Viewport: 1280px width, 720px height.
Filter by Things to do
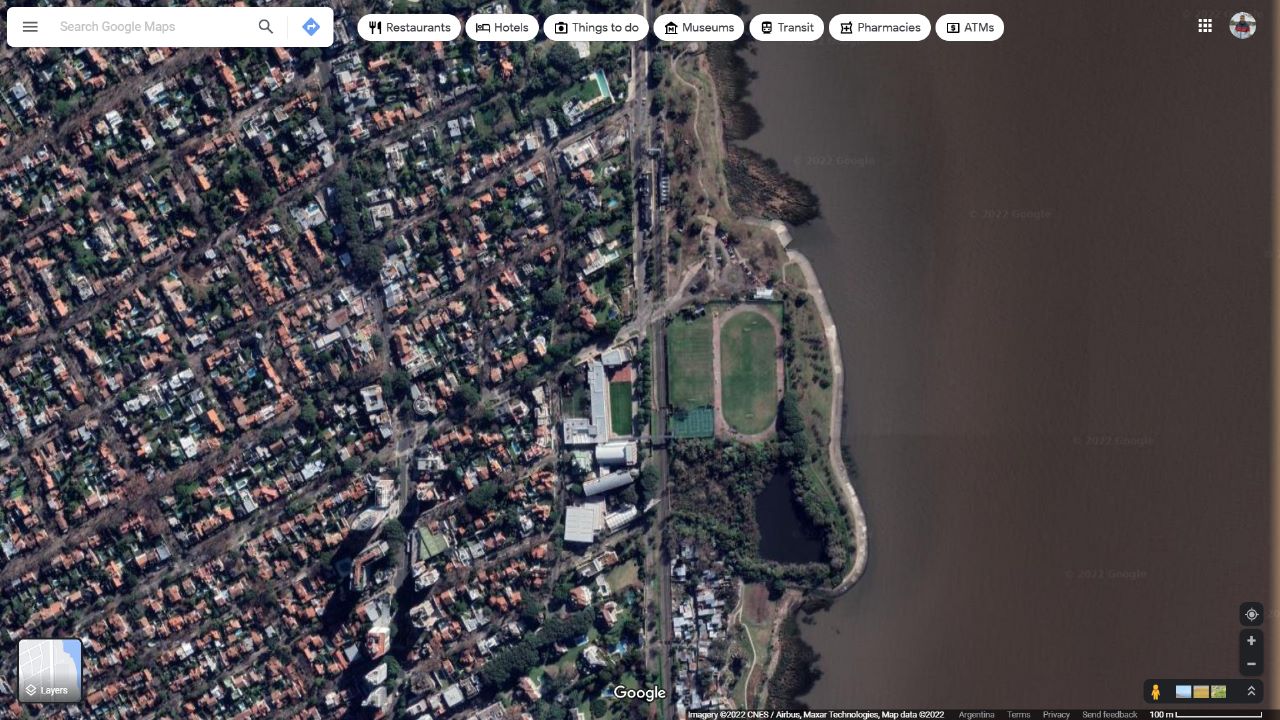(x=596, y=28)
